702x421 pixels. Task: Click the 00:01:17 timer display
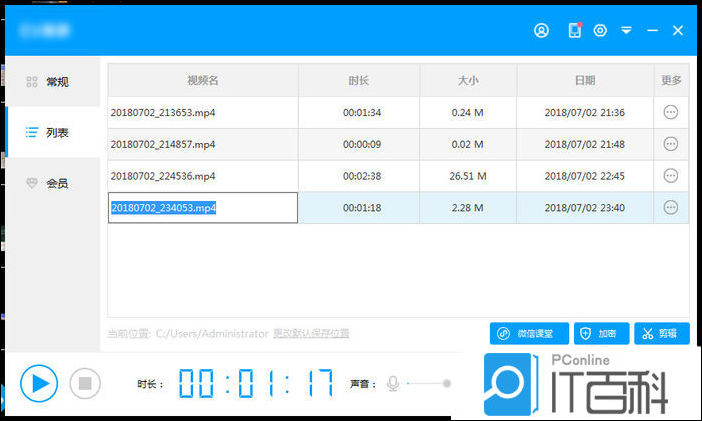(x=256, y=383)
